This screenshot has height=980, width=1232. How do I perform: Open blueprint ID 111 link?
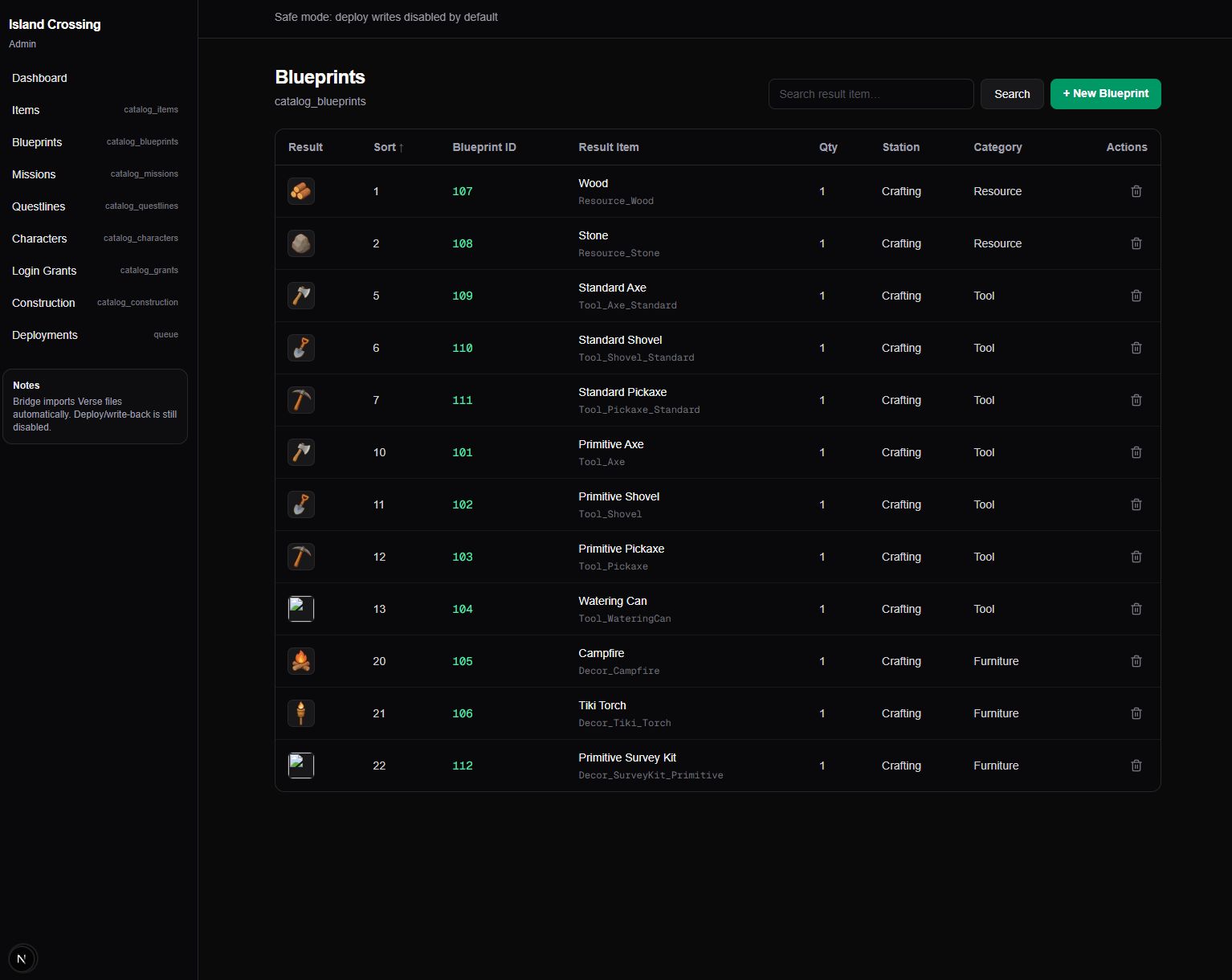pos(462,400)
